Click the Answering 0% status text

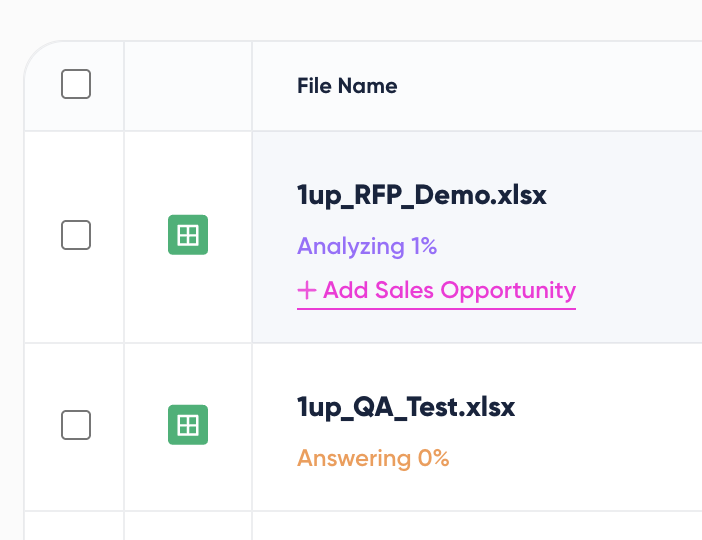point(373,458)
